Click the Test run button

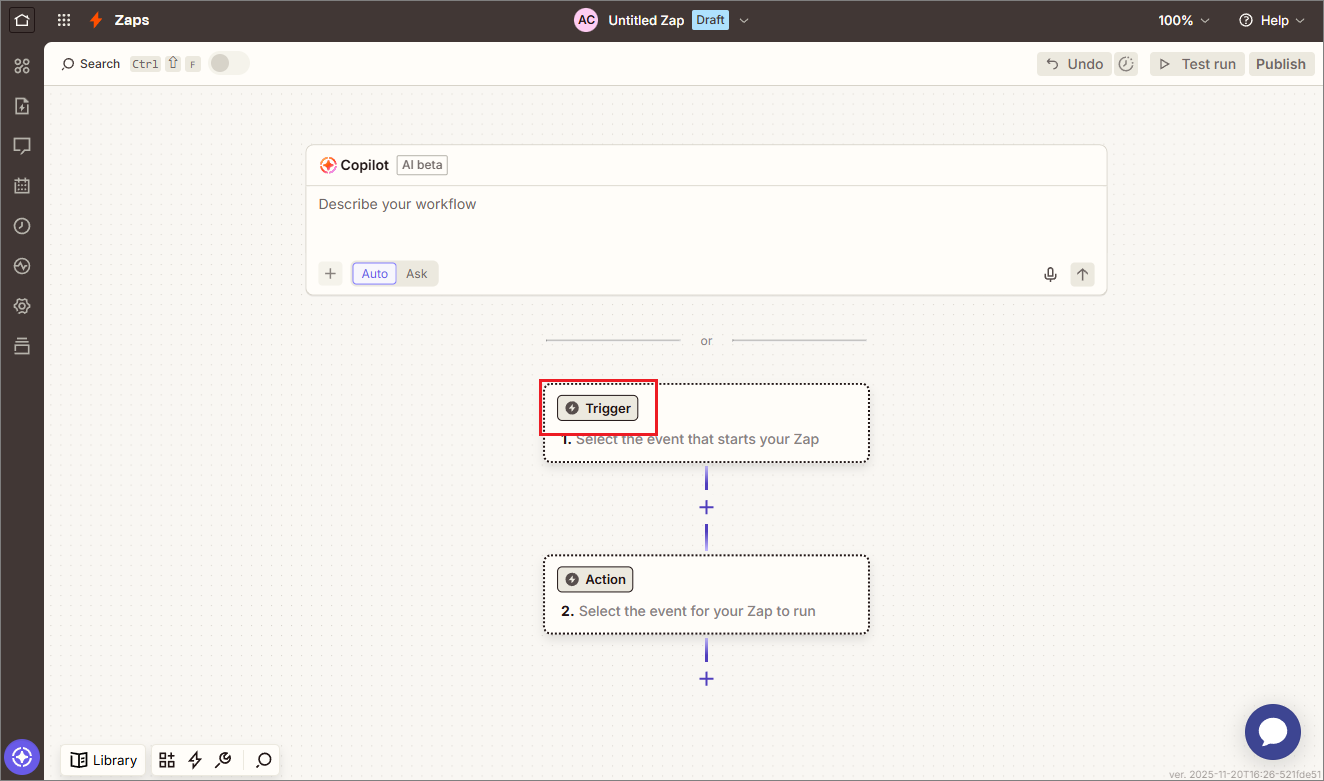1197,64
